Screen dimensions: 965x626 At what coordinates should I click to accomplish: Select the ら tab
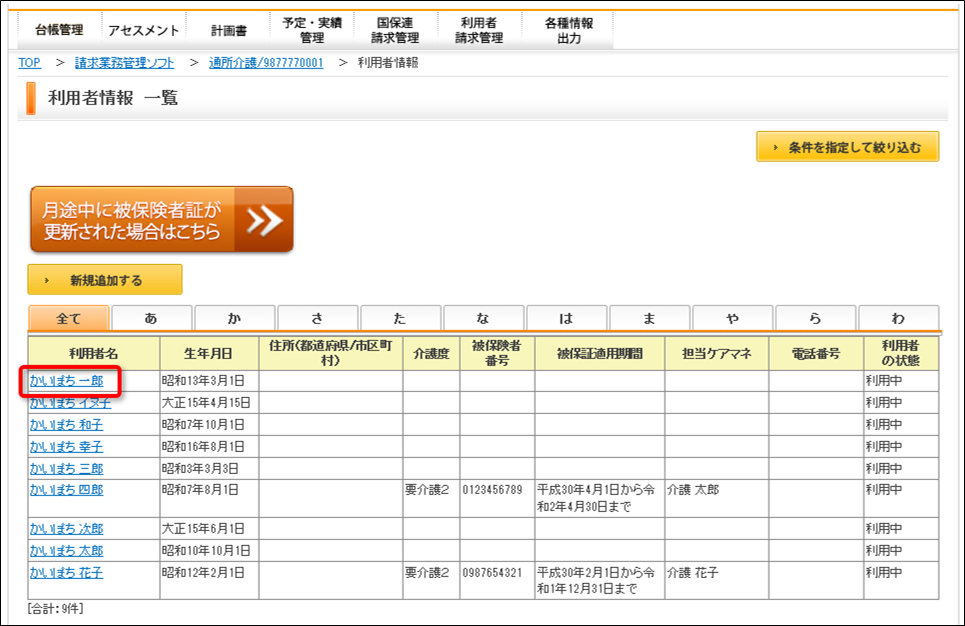[x=815, y=318]
